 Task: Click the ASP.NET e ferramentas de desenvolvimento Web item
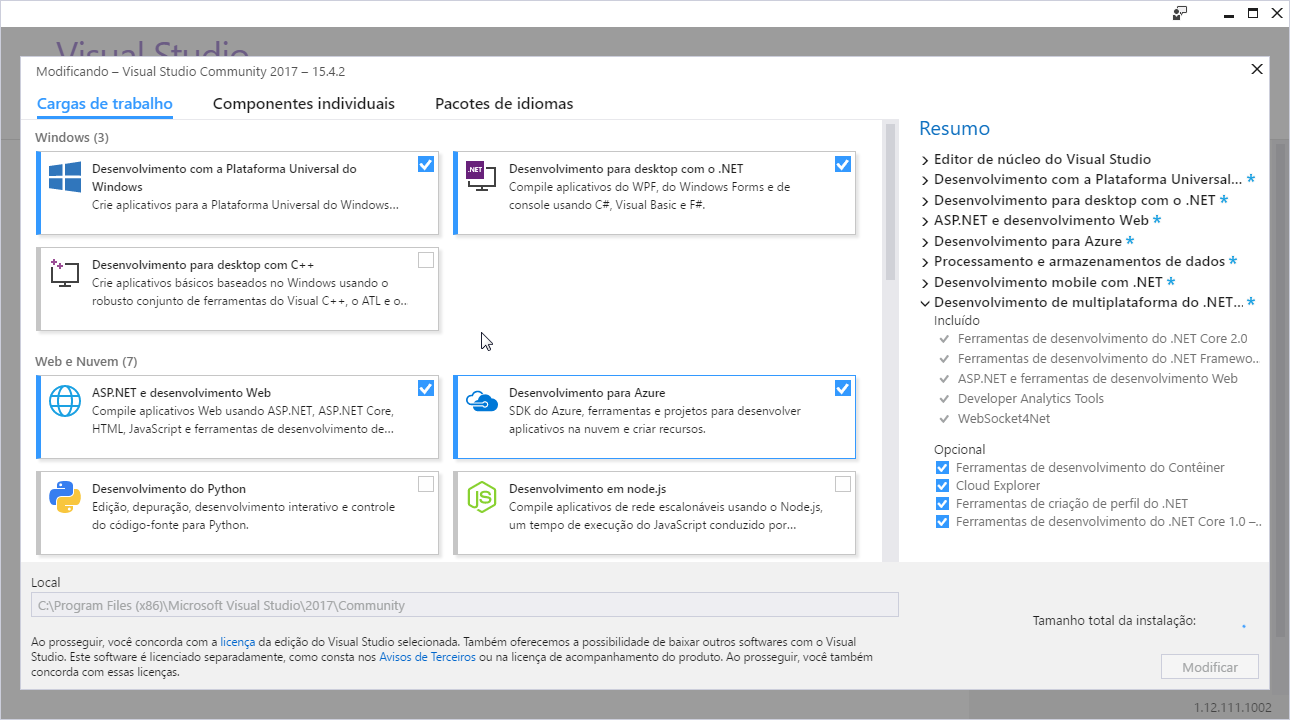(1098, 378)
